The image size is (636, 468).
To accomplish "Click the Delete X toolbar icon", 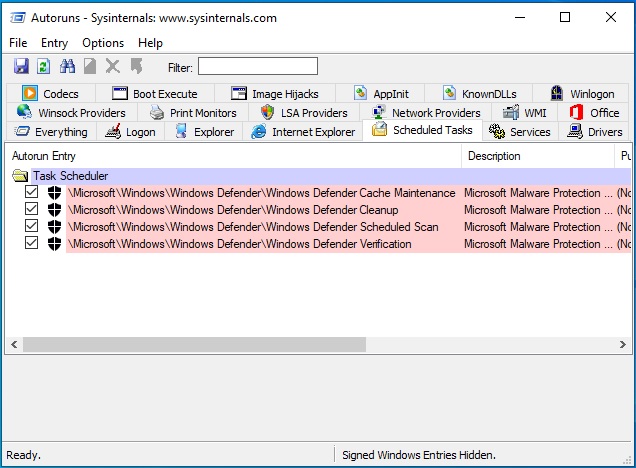I will point(113,66).
